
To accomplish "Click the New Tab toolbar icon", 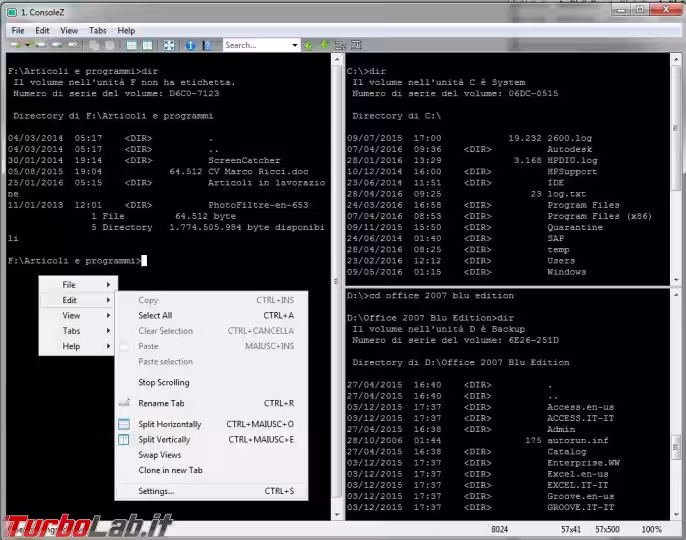I will tap(16, 45).
